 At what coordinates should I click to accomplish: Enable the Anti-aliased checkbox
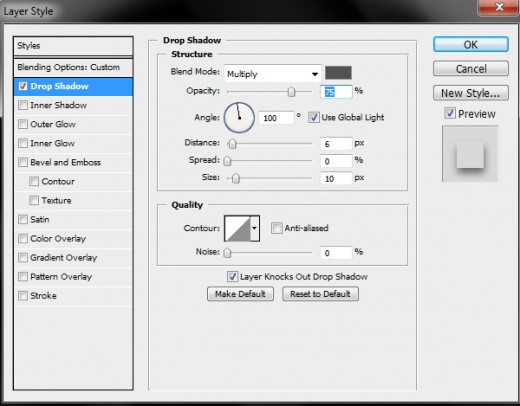click(276, 228)
